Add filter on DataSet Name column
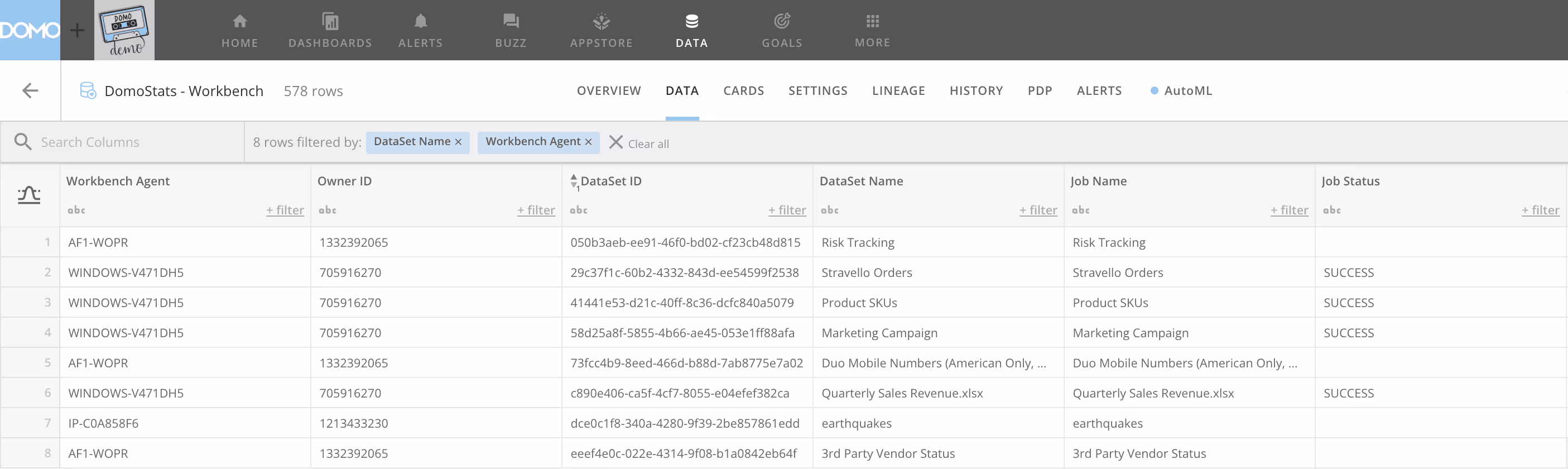 (x=1038, y=210)
